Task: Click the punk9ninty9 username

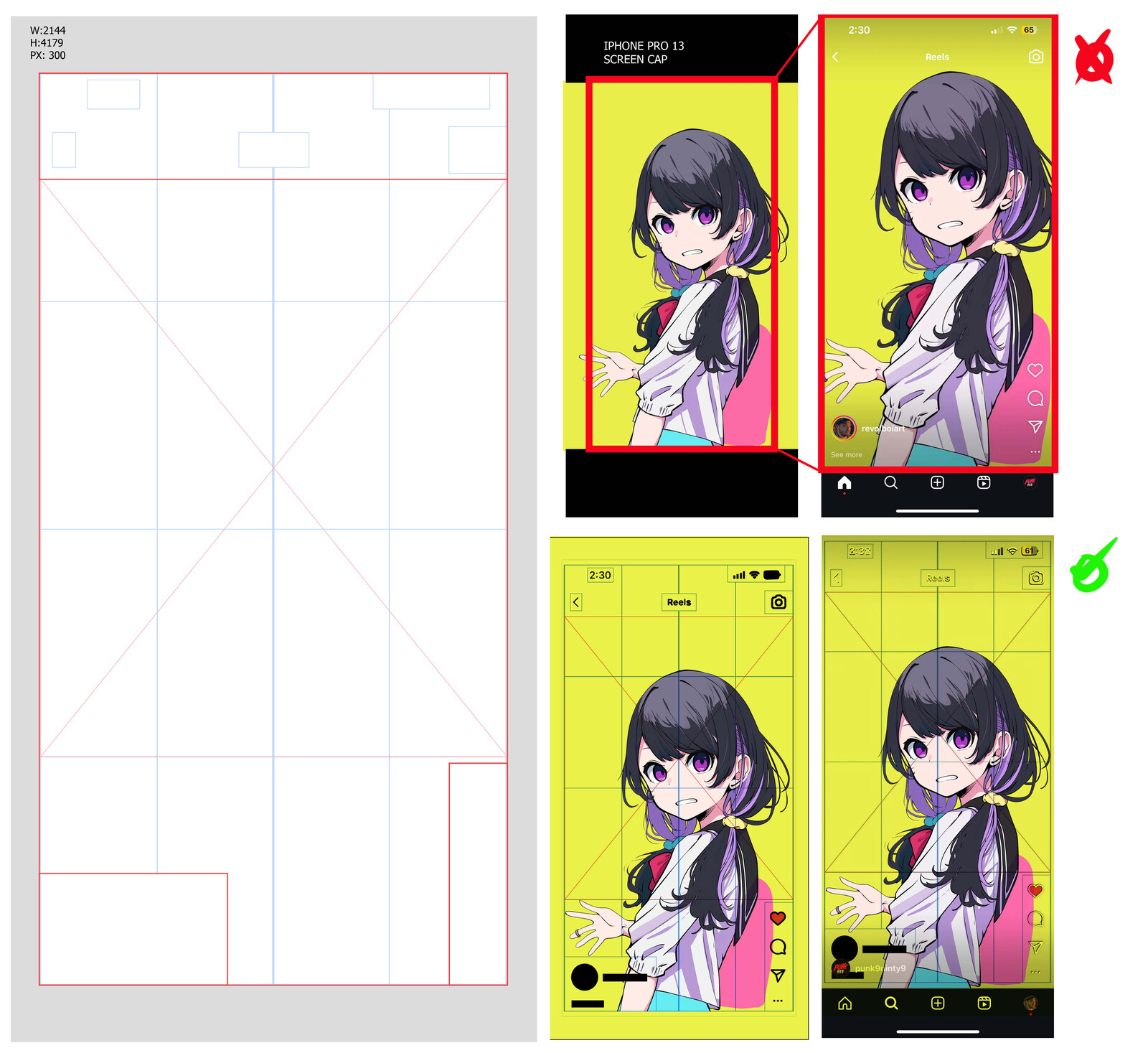Action: pyautogui.click(x=880, y=968)
